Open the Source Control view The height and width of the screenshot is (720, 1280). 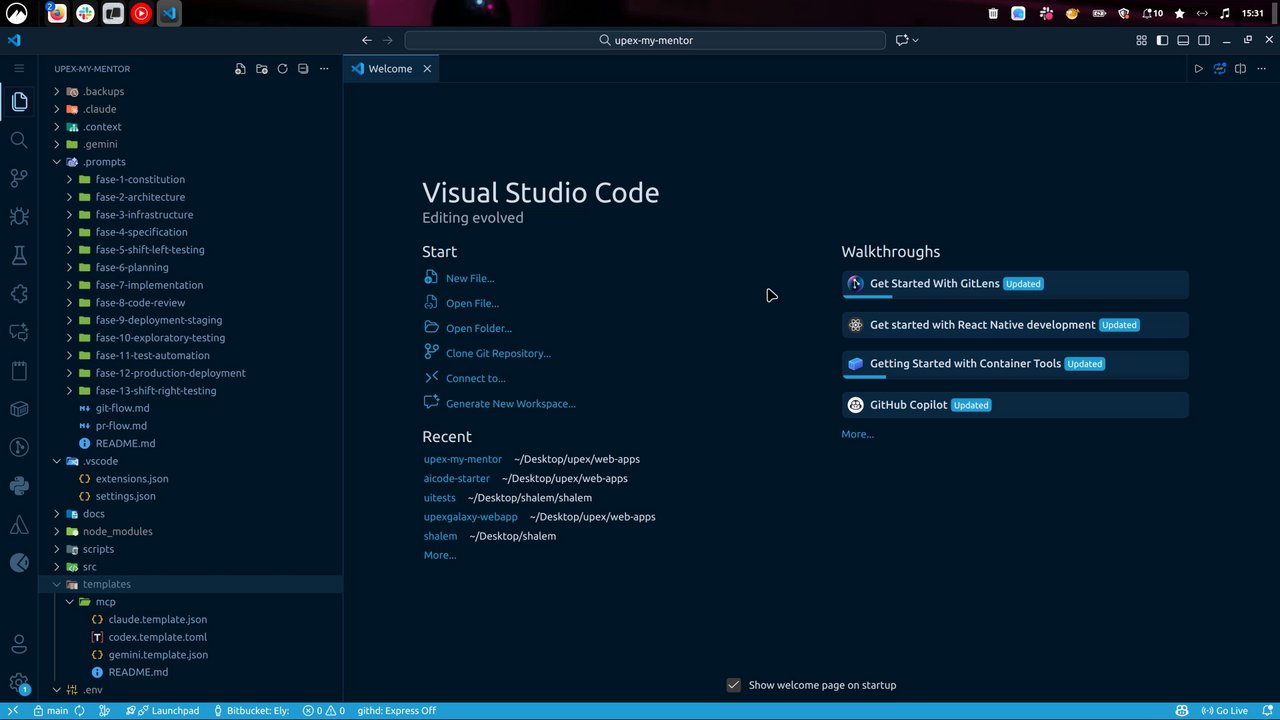click(19, 178)
